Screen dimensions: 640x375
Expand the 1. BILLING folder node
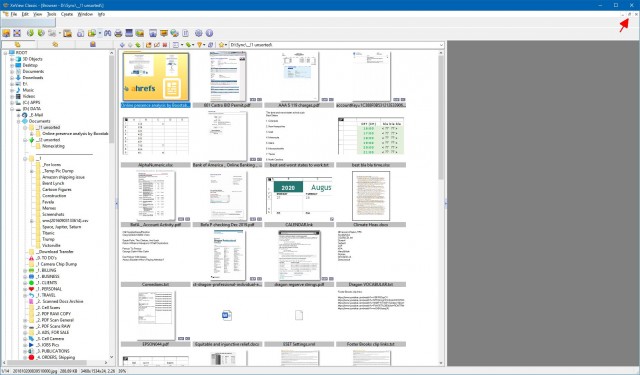(25, 271)
